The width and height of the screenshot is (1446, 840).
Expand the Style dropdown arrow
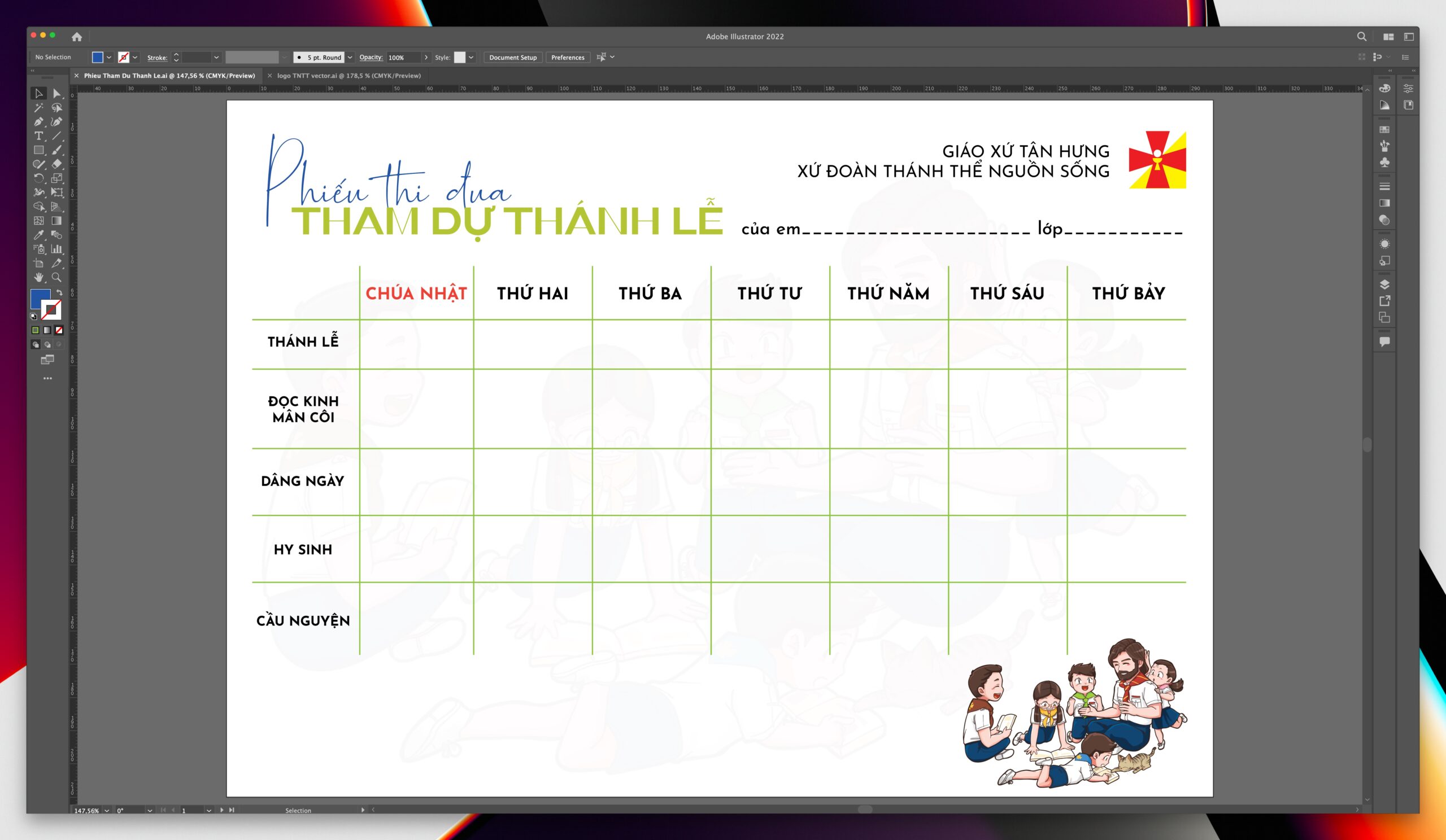[471, 58]
